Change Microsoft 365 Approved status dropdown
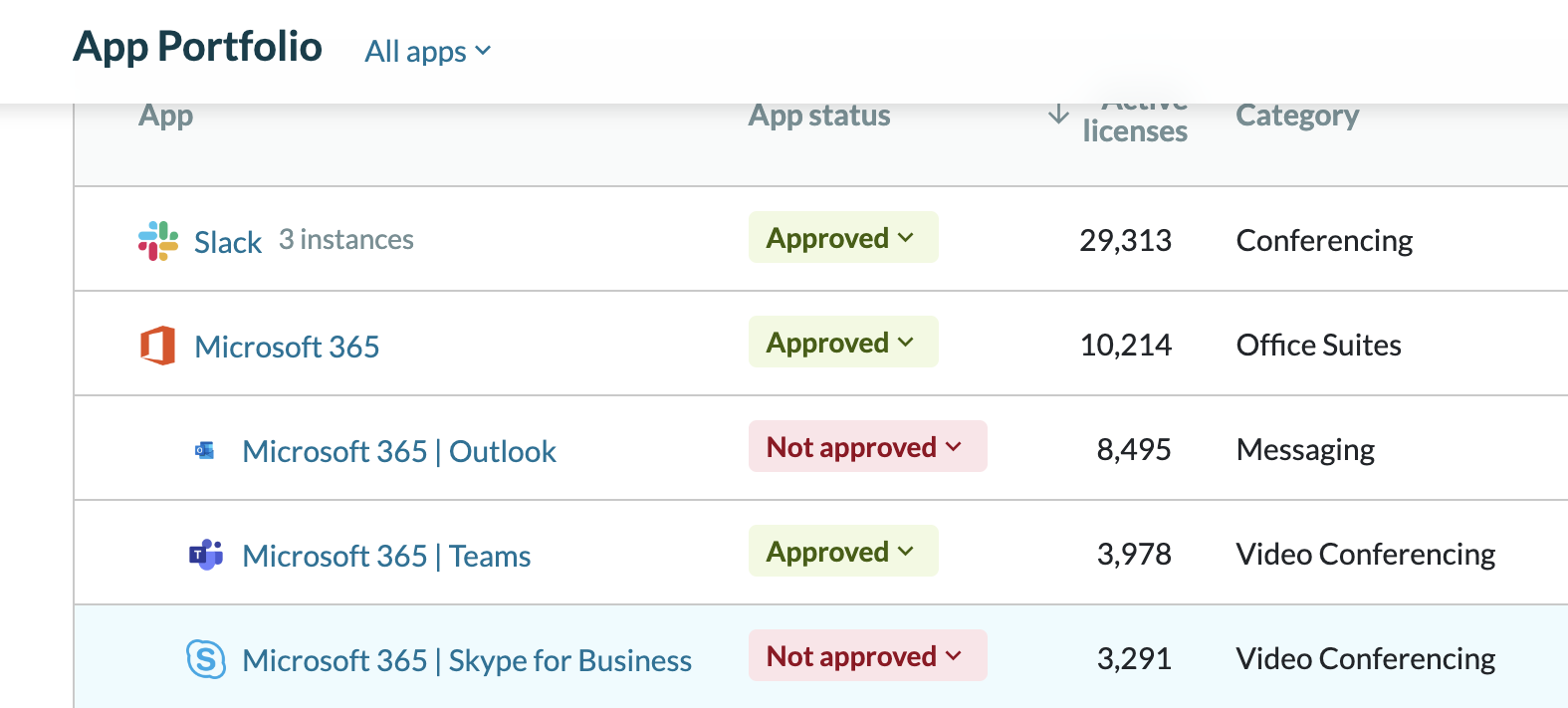Screen dimensions: 1568x708 (842, 343)
